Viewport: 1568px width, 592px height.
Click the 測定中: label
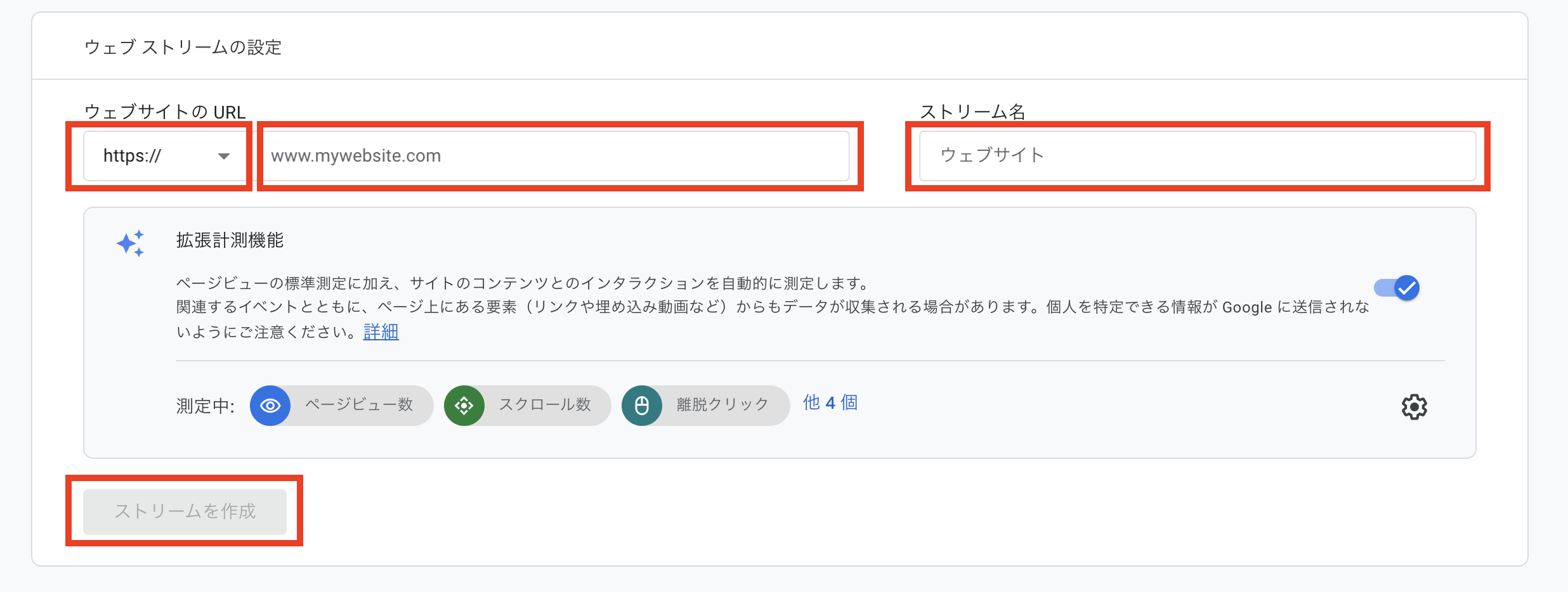(x=206, y=406)
